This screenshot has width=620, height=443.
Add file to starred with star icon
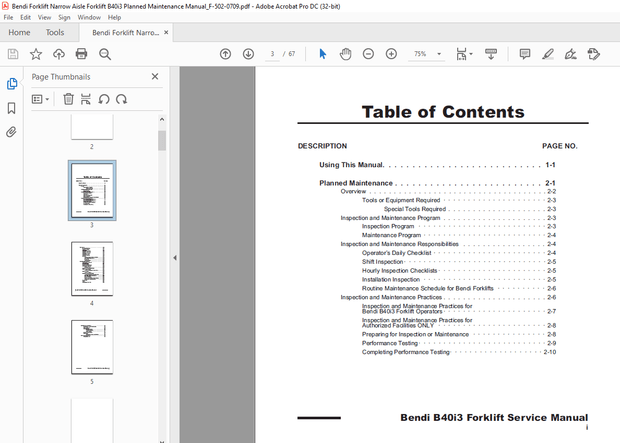[x=36, y=54]
